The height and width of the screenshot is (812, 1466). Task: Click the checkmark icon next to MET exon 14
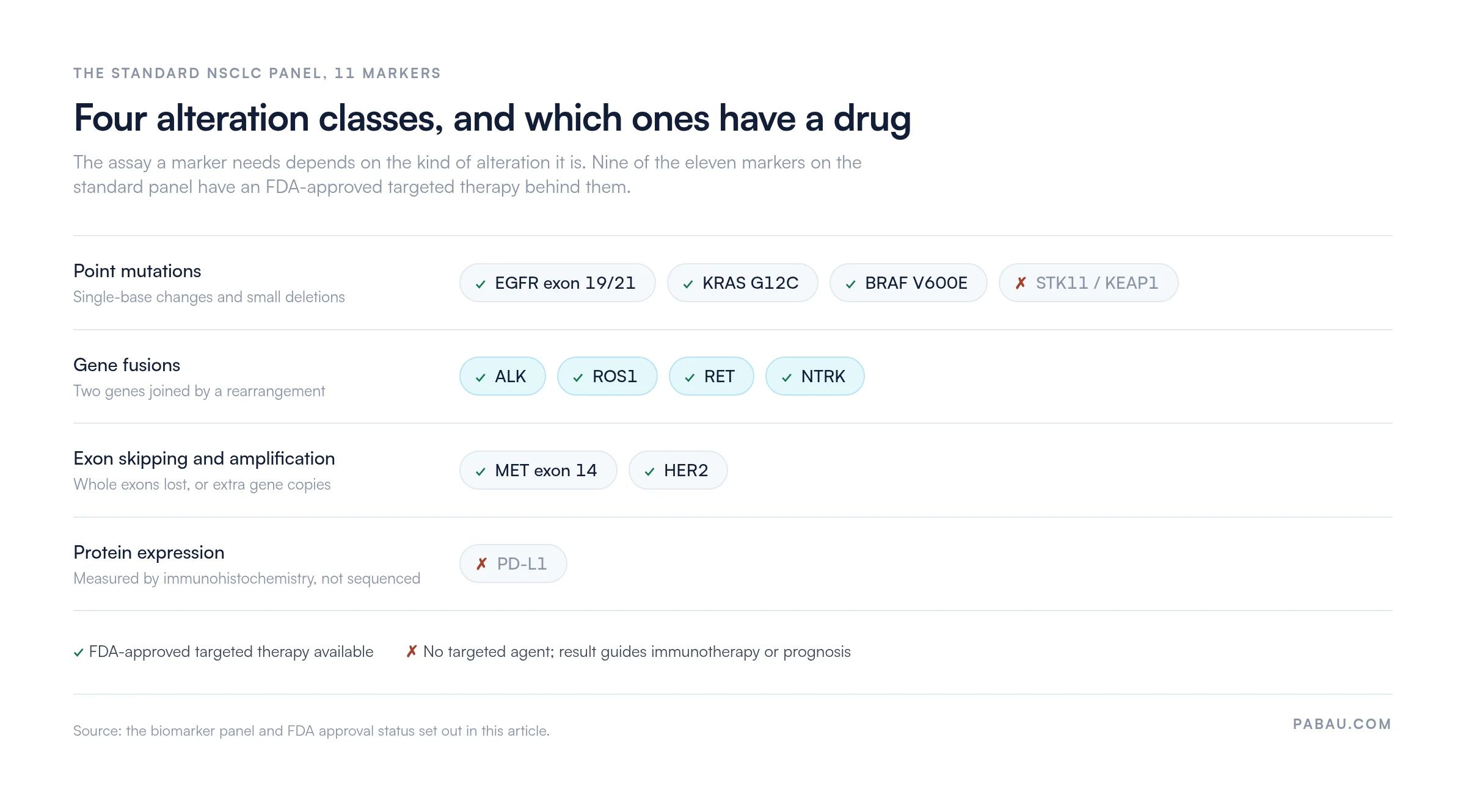point(481,471)
